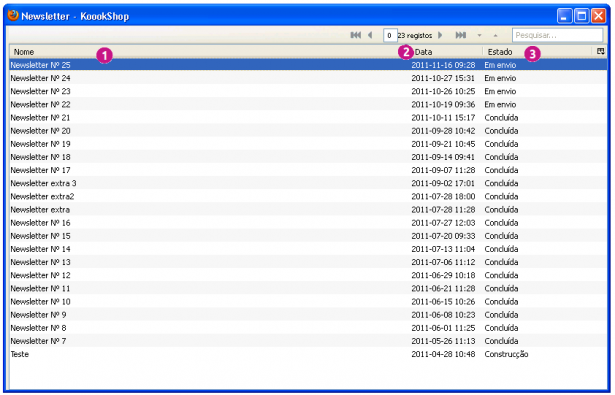The image size is (615, 395).
Task: Select row Newsletter extra 3
Action: [308, 183]
